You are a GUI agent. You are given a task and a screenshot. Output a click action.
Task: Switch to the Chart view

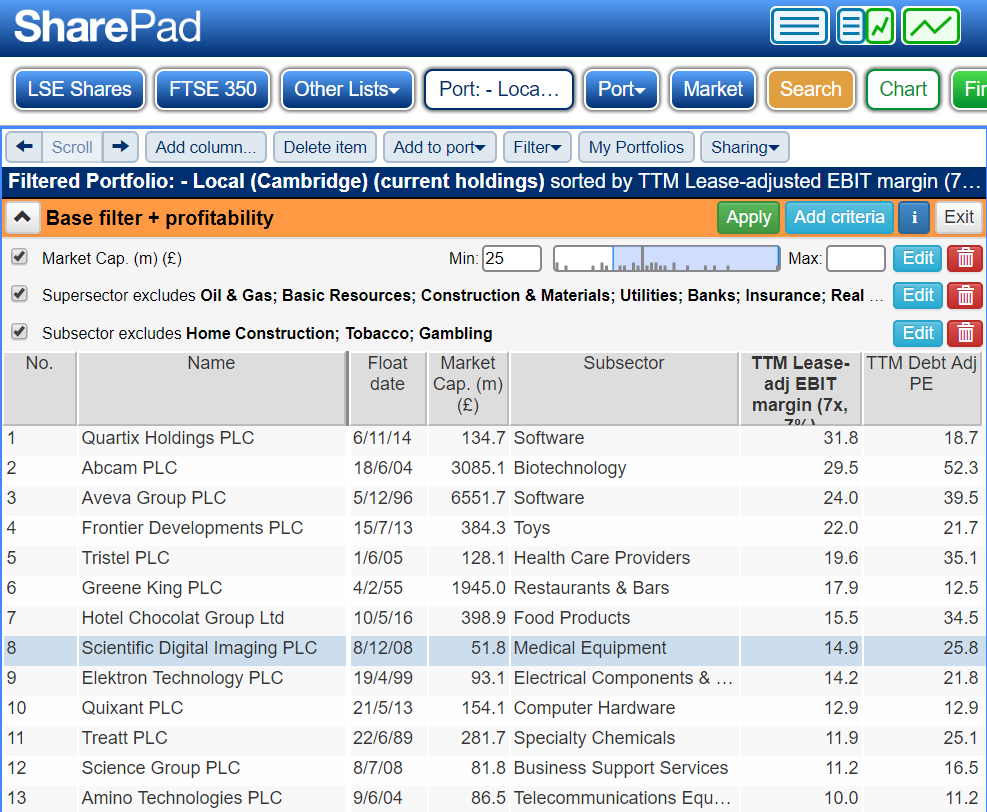pos(903,89)
